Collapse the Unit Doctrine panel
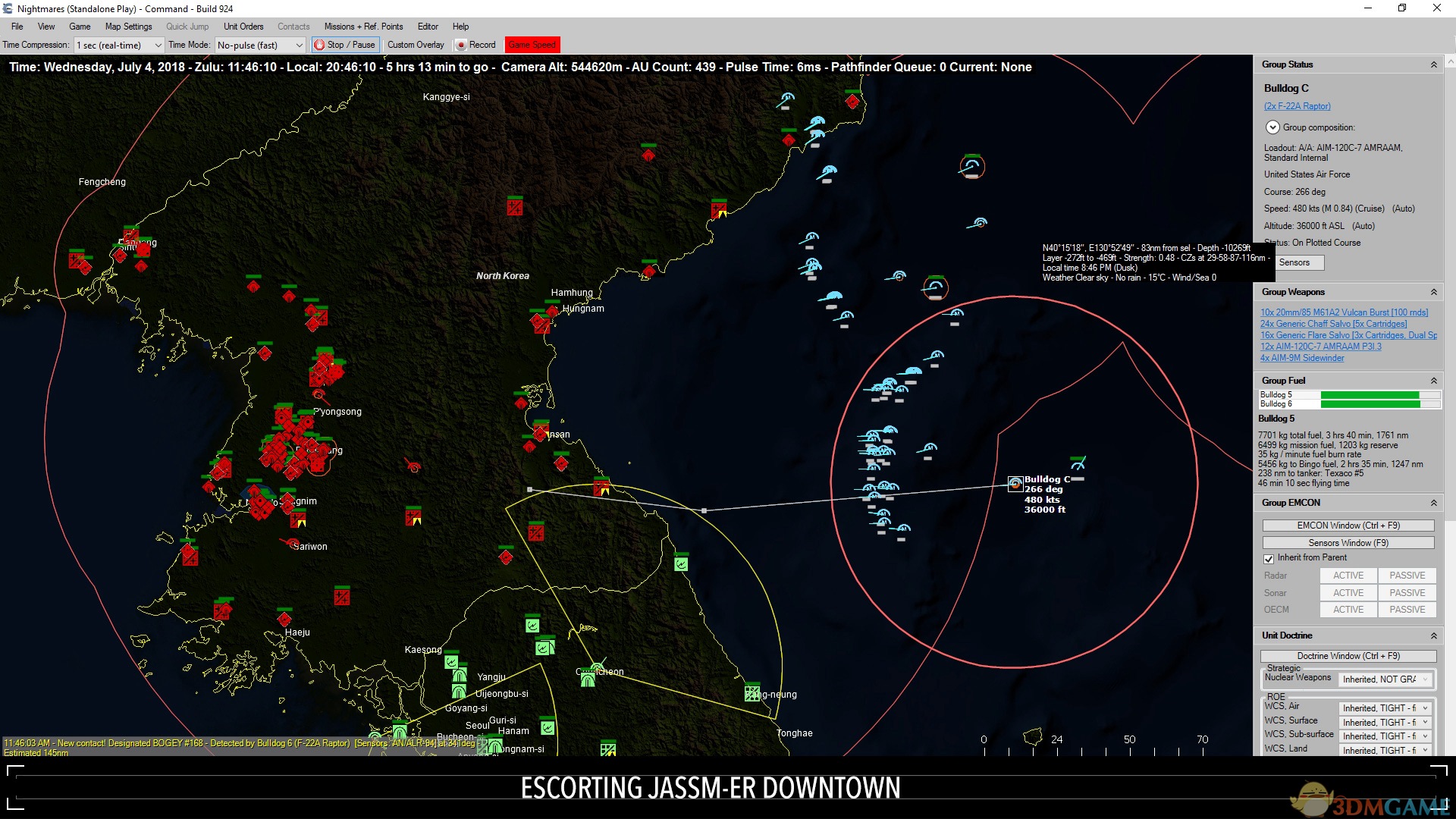Viewport: 1456px width, 819px height. pos(1433,635)
